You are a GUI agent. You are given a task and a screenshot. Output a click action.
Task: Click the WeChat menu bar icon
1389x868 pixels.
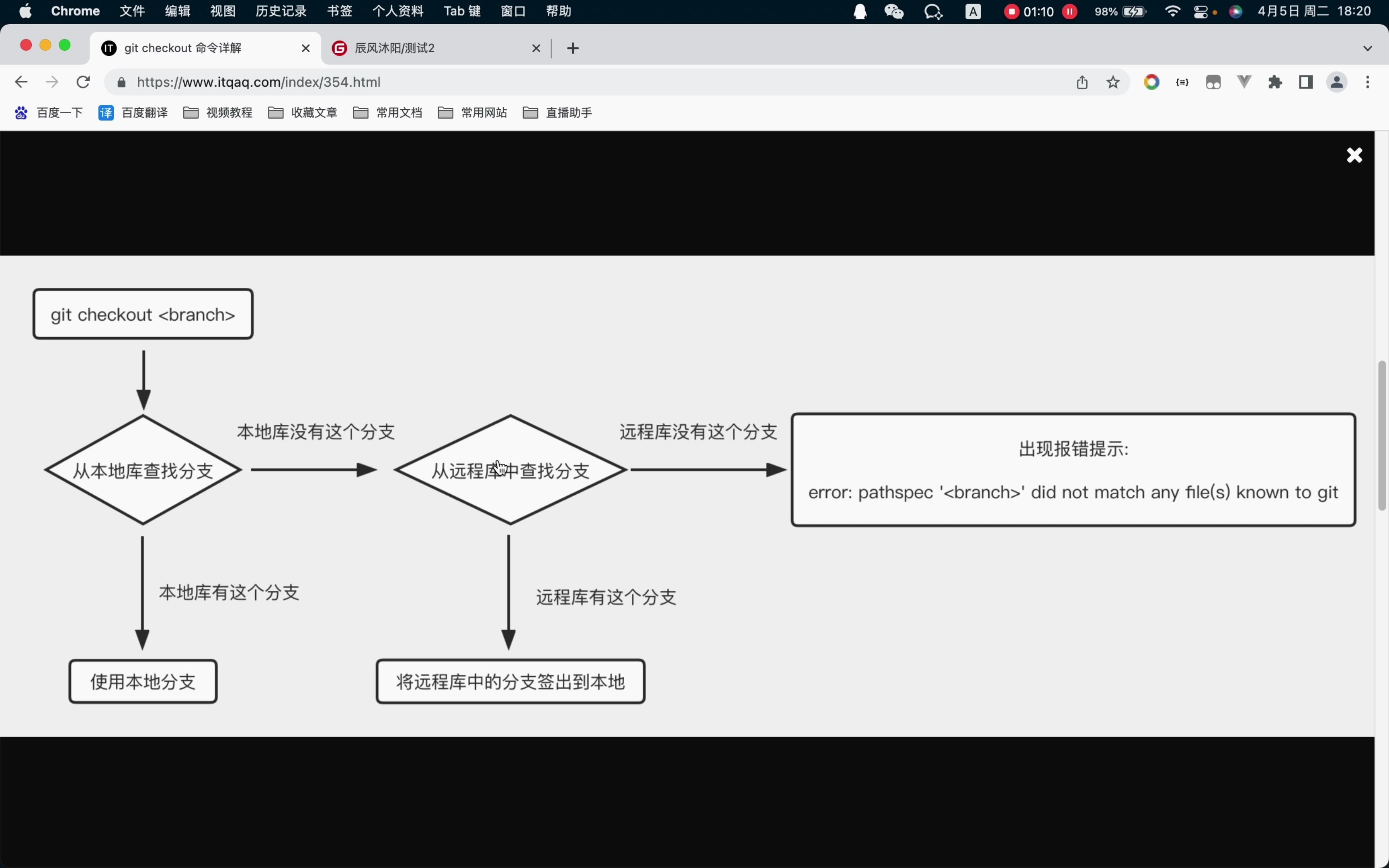point(894,12)
